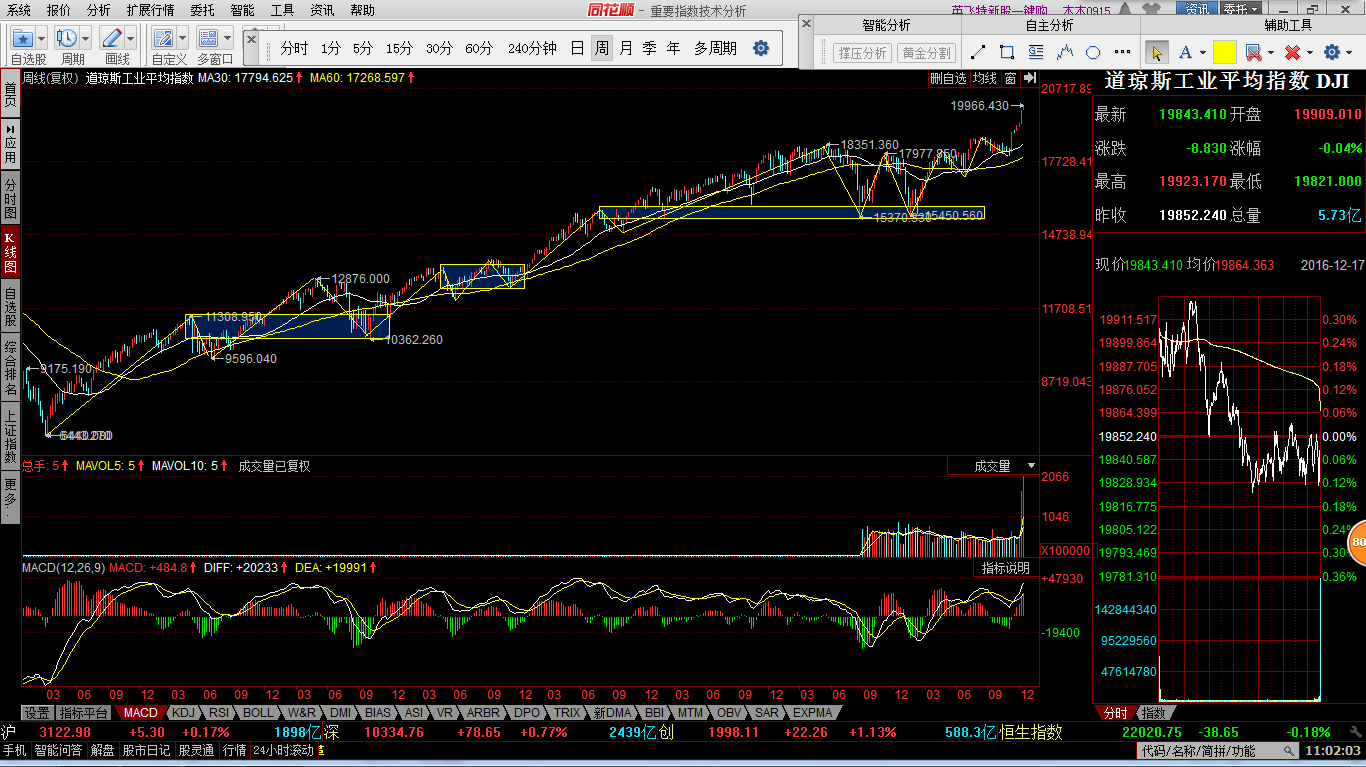Click the 均线 button above chart
Screen dimensions: 1366x767
pyautogui.click(x=985, y=78)
